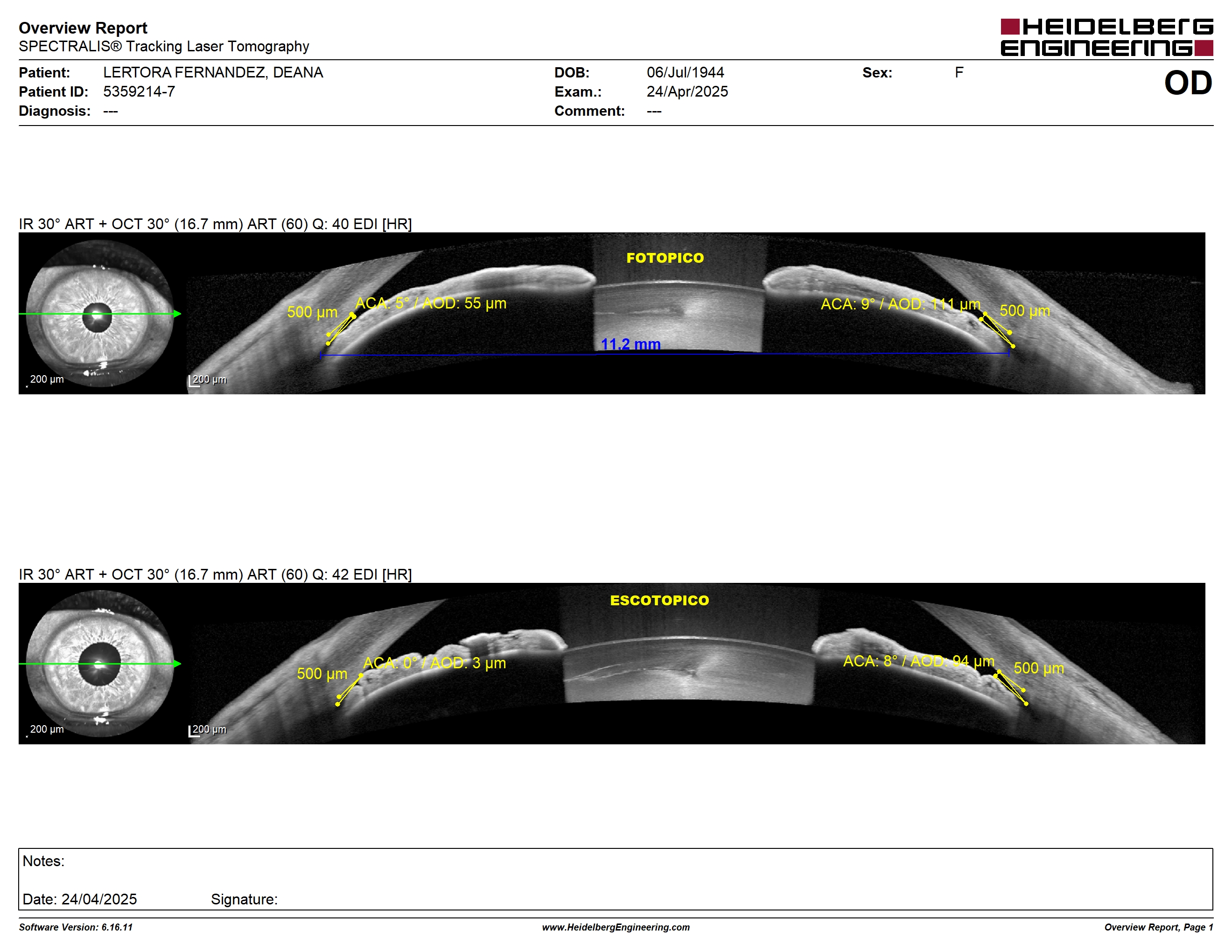This screenshot has width=1232, height=952.
Task: Click the ESCOTOPICO label
Action: pos(659,600)
